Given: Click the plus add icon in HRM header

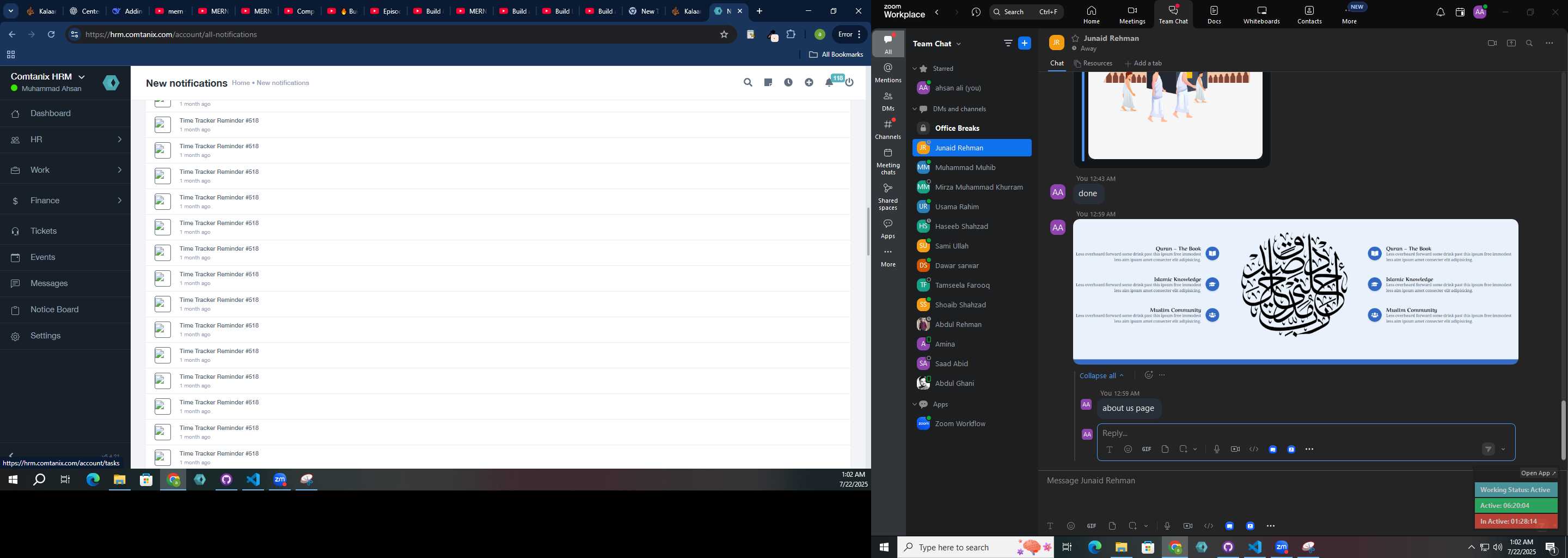Looking at the screenshot, I should pos(809,83).
